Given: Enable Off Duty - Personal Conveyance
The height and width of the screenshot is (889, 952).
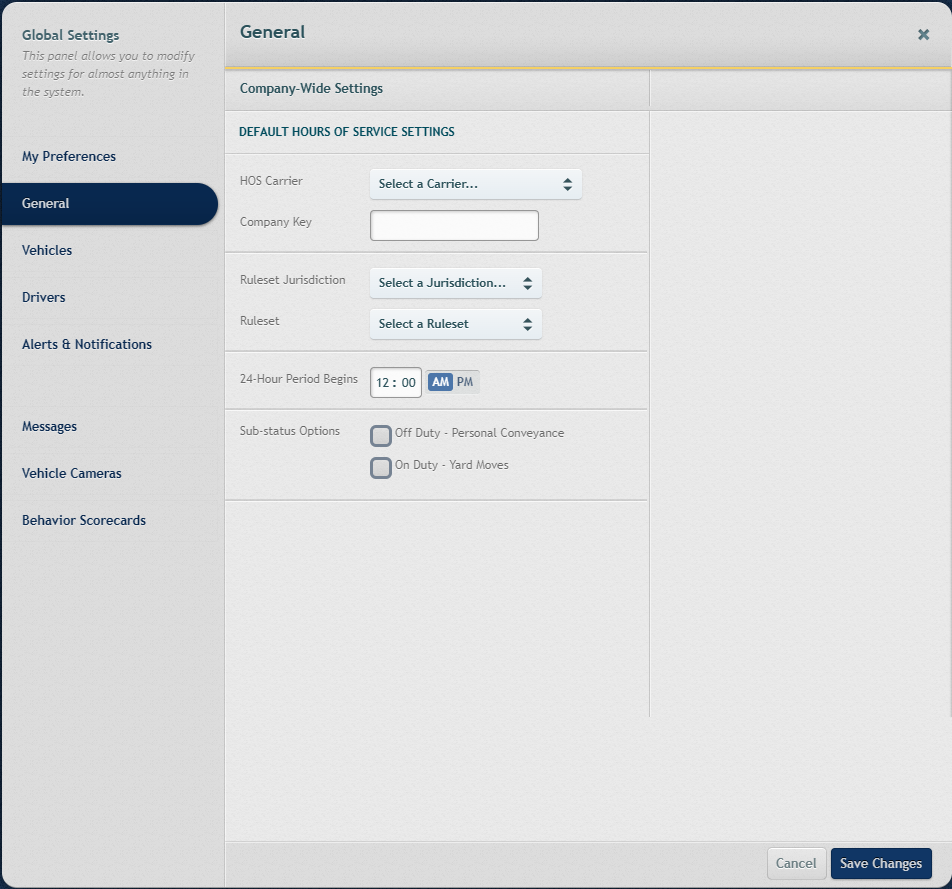Looking at the screenshot, I should tap(380, 435).
